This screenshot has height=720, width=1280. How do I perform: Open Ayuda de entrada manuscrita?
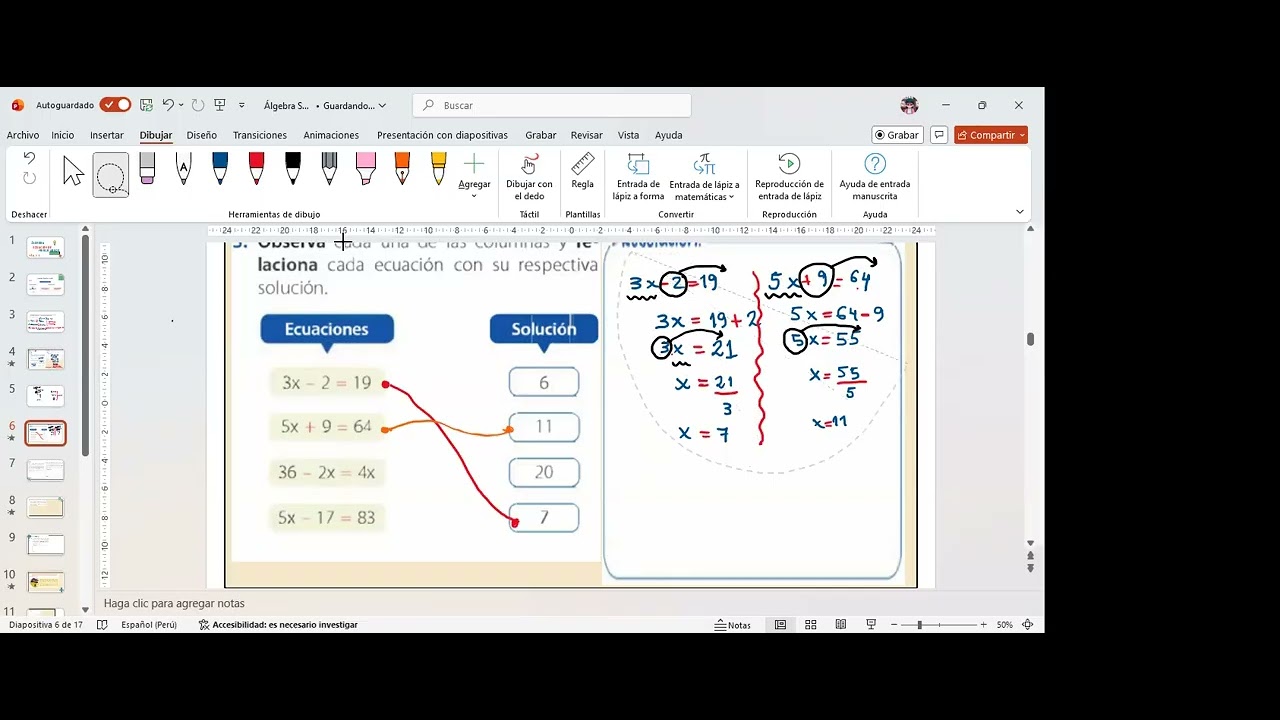point(875,177)
